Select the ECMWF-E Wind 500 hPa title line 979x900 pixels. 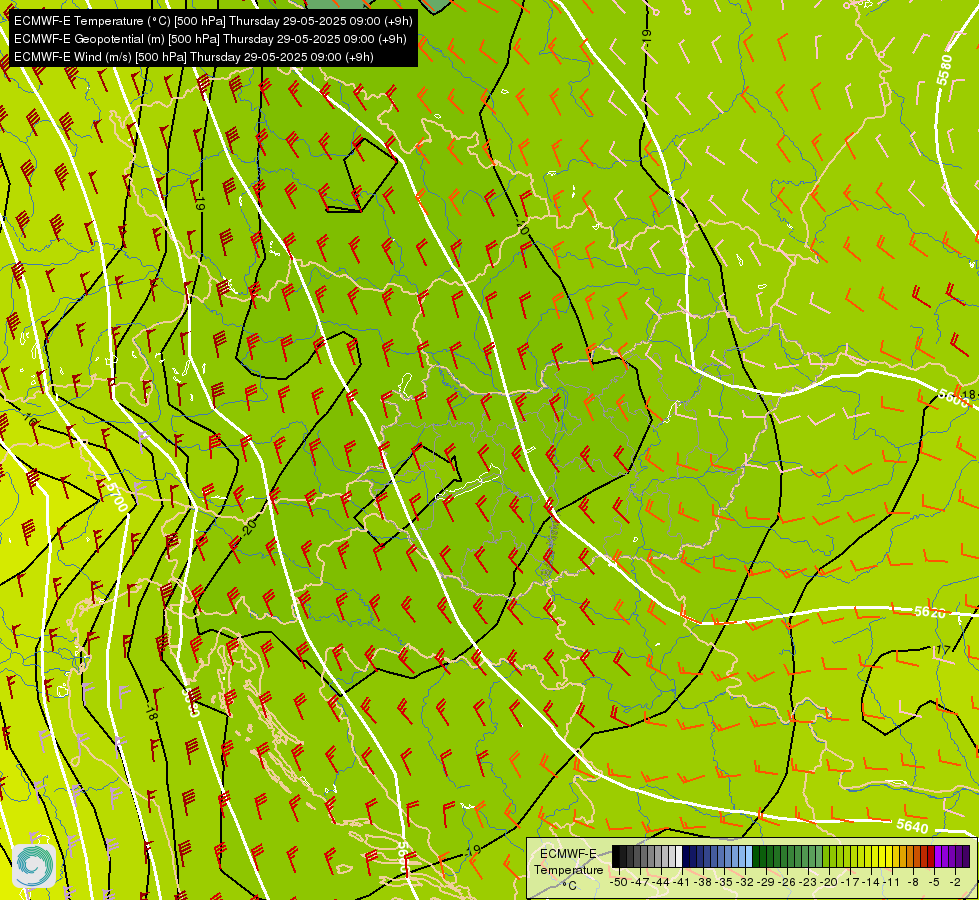tap(194, 57)
